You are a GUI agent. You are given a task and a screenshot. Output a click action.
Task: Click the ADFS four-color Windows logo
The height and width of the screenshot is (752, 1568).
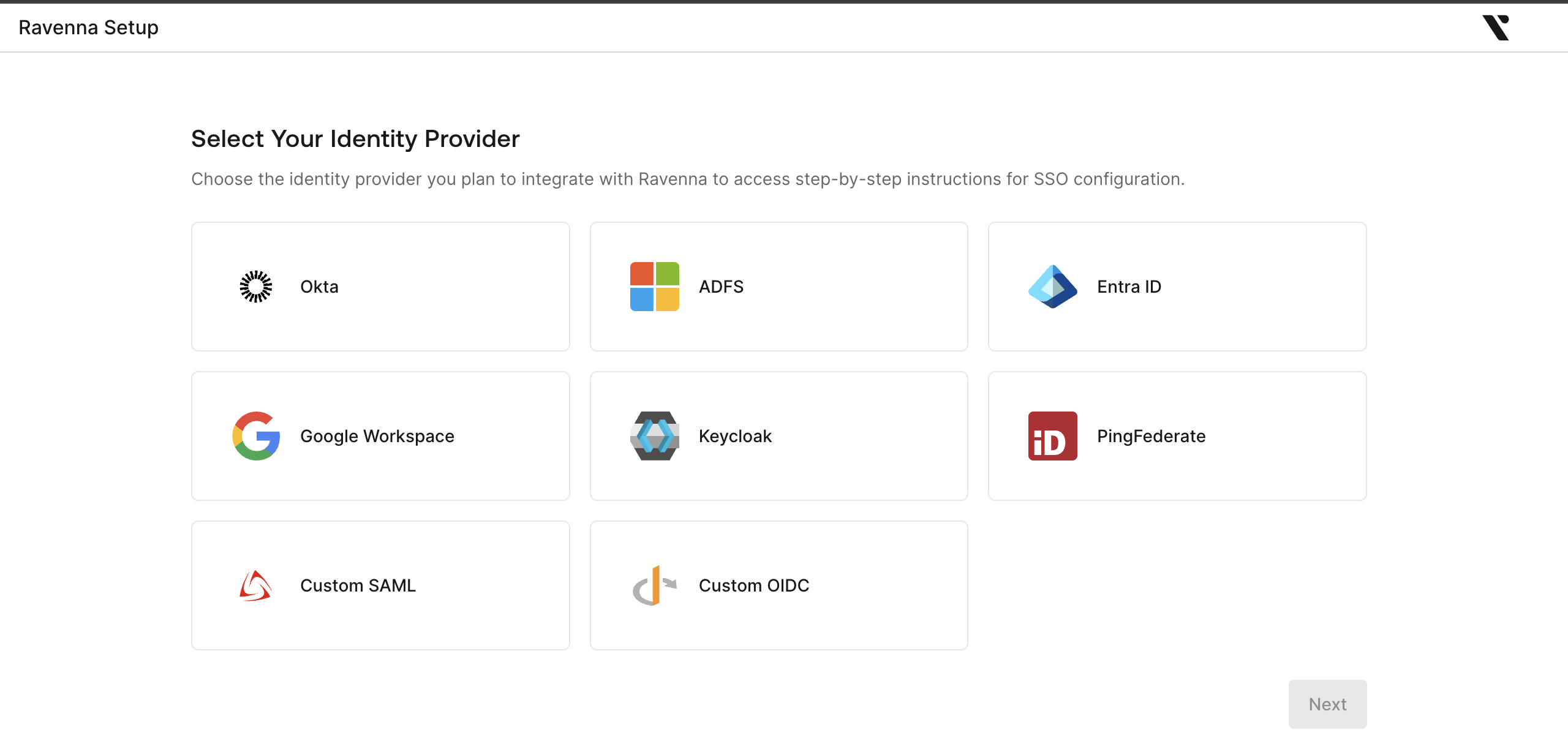[654, 287]
